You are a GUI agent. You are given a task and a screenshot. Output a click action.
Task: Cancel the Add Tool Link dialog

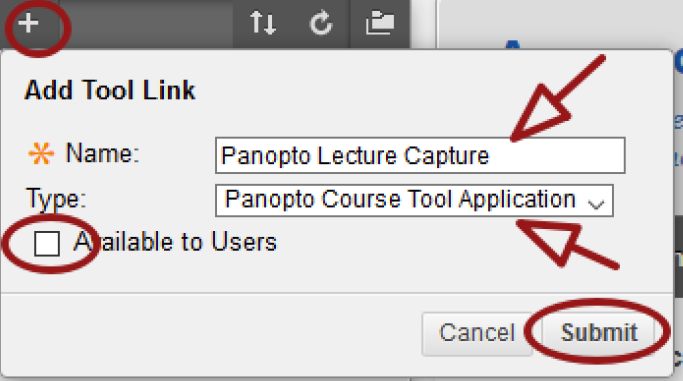[x=477, y=333]
